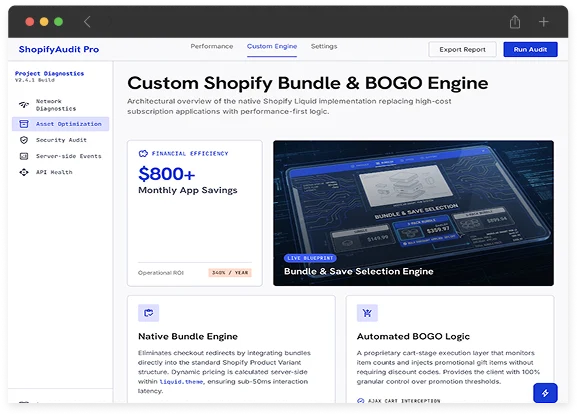The image size is (579, 416).
Task: Open Server-side Events in sidebar
Action: coord(60,156)
